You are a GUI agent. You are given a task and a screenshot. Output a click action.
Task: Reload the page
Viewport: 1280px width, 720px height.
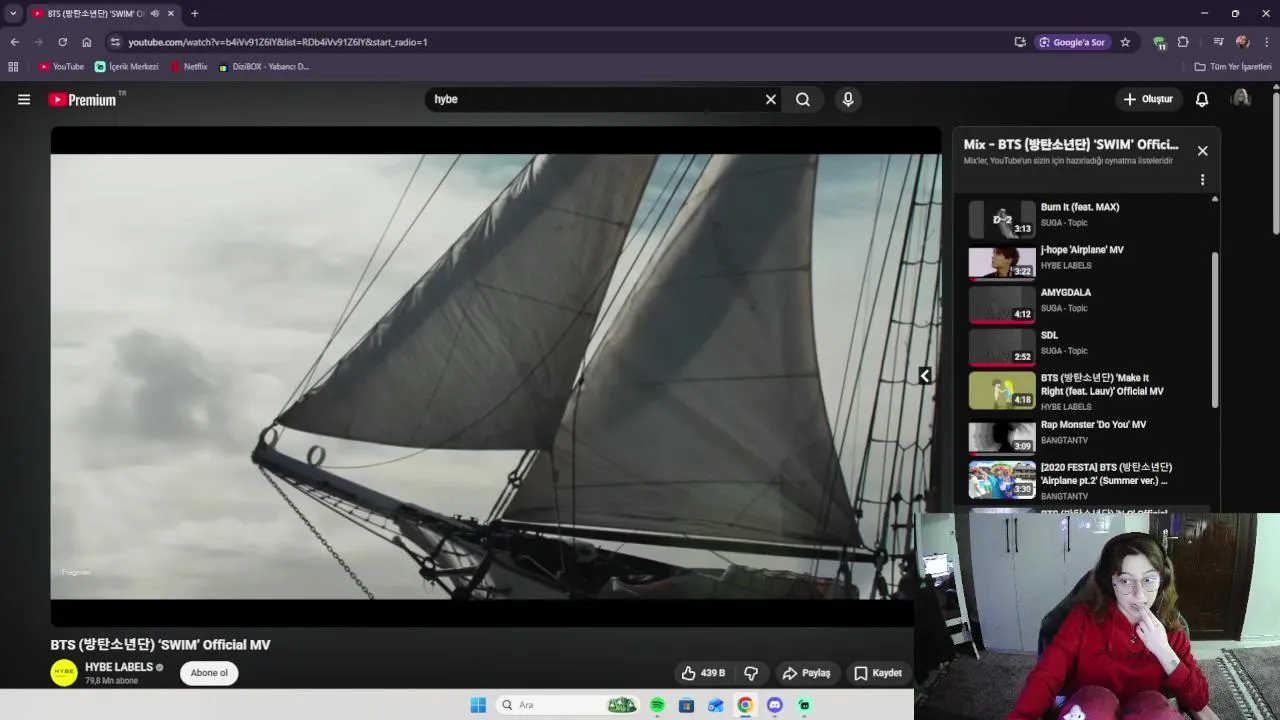point(62,42)
